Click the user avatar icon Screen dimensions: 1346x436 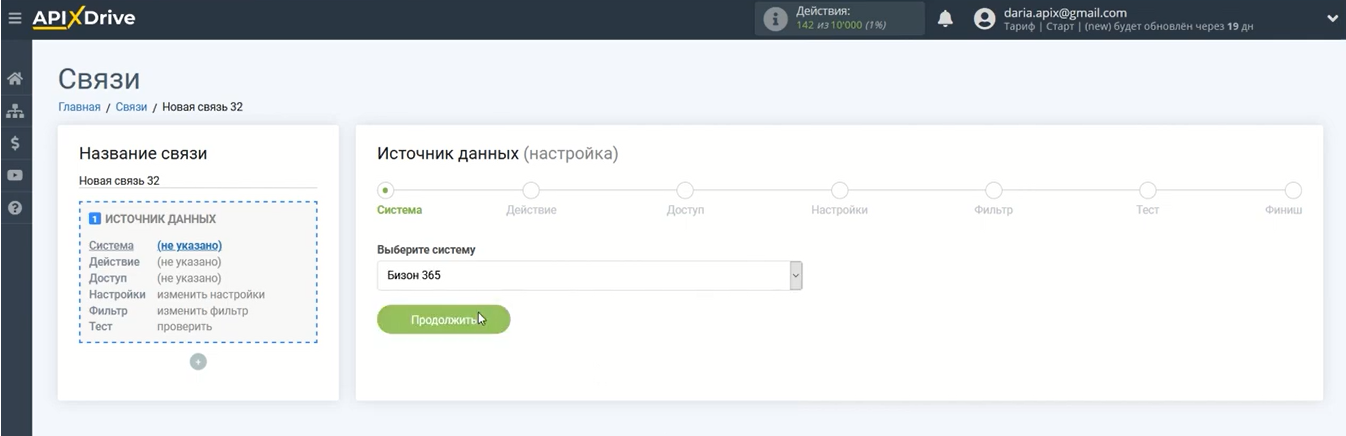pos(985,19)
